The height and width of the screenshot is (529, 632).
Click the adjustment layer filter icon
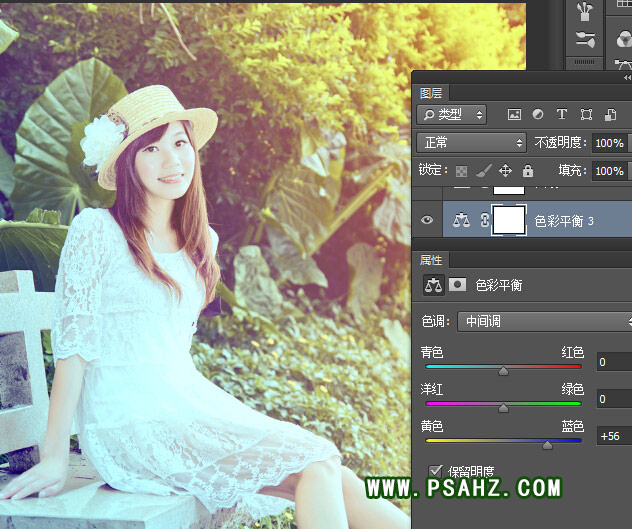[538, 115]
